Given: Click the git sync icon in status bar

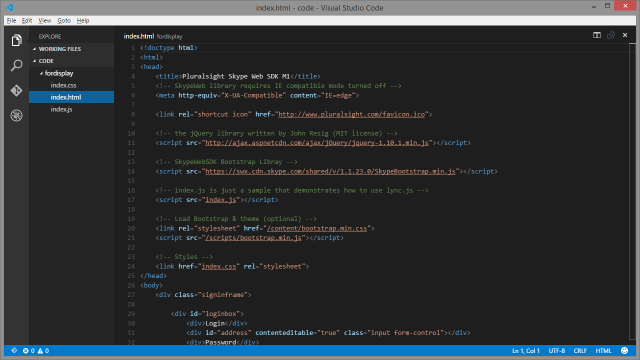Looking at the screenshot, I should [14, 351].
